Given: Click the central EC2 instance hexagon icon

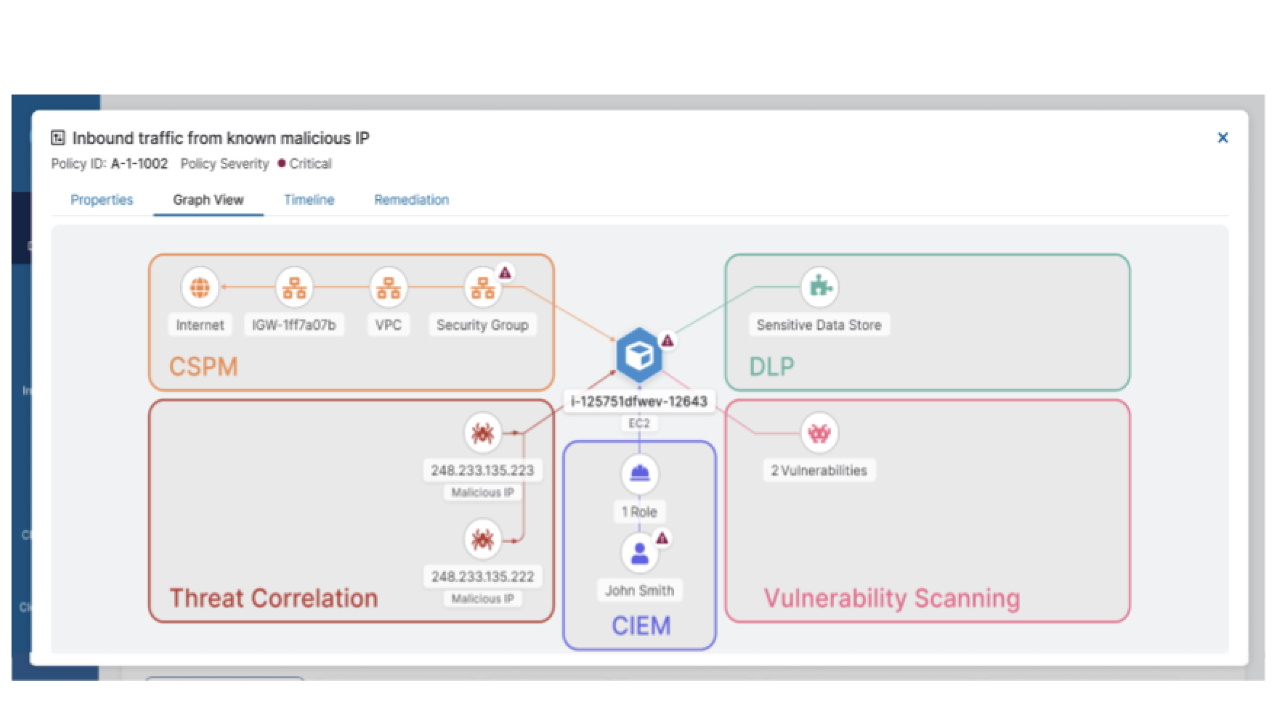Looking at the screenshot, I should [639, 355].
